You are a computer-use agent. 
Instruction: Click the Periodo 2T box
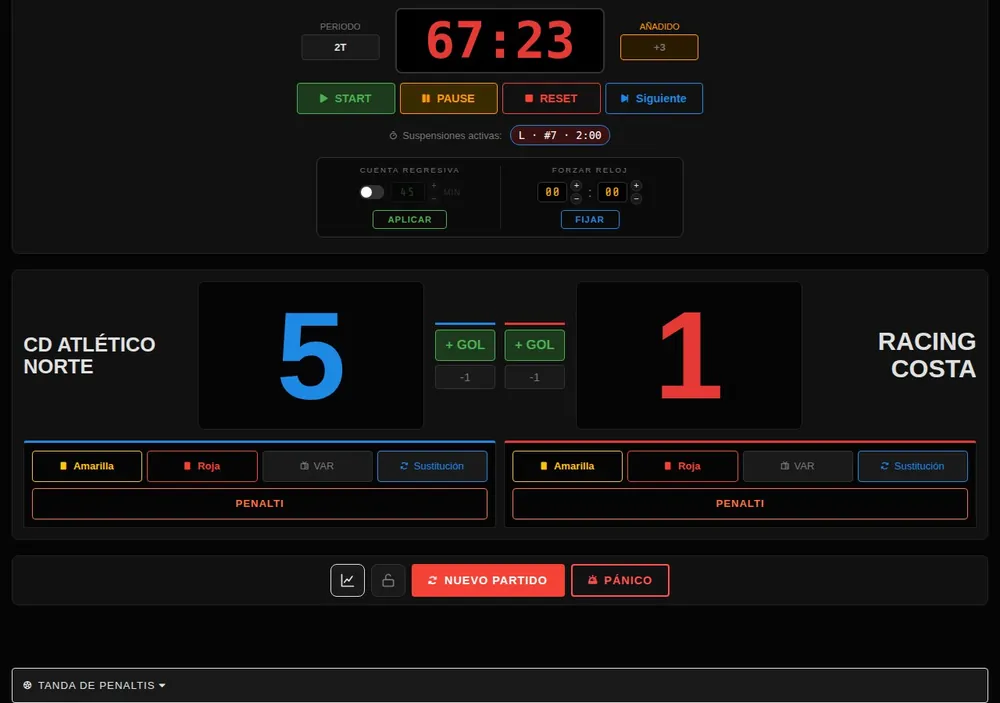click(341, 47)
